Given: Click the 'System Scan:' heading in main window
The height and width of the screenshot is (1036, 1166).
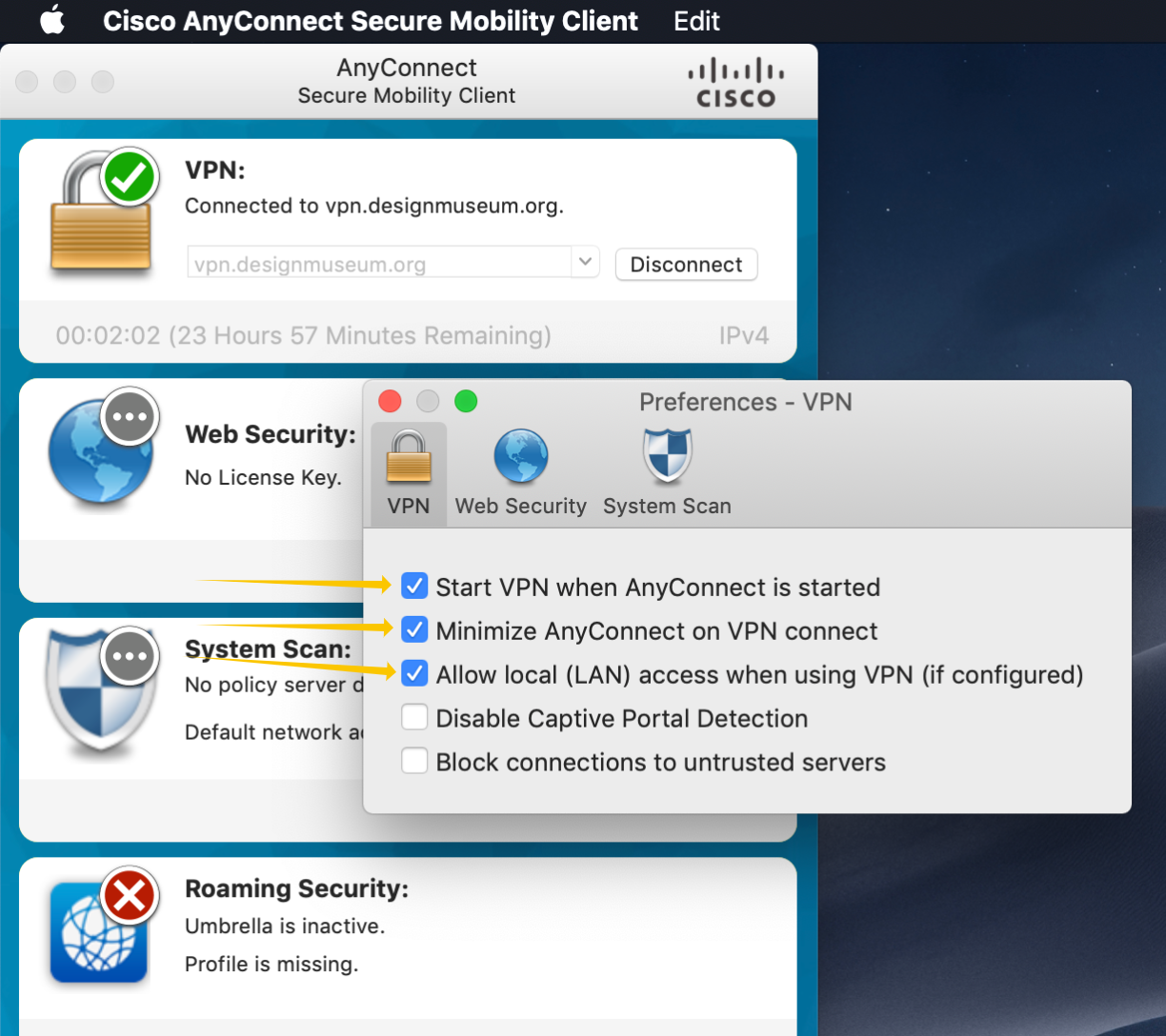Looking at the screenshot, I should pyautogui.click(x=268, y=649).
